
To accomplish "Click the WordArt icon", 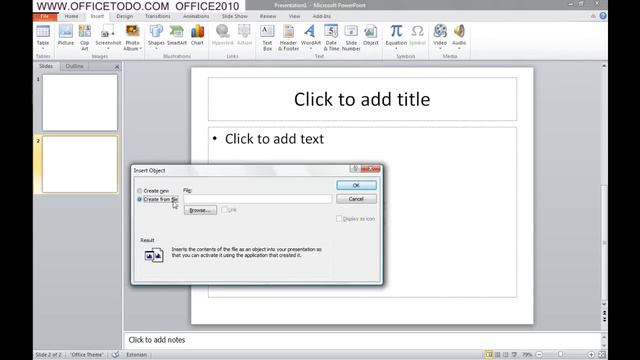I will point(310,36).
